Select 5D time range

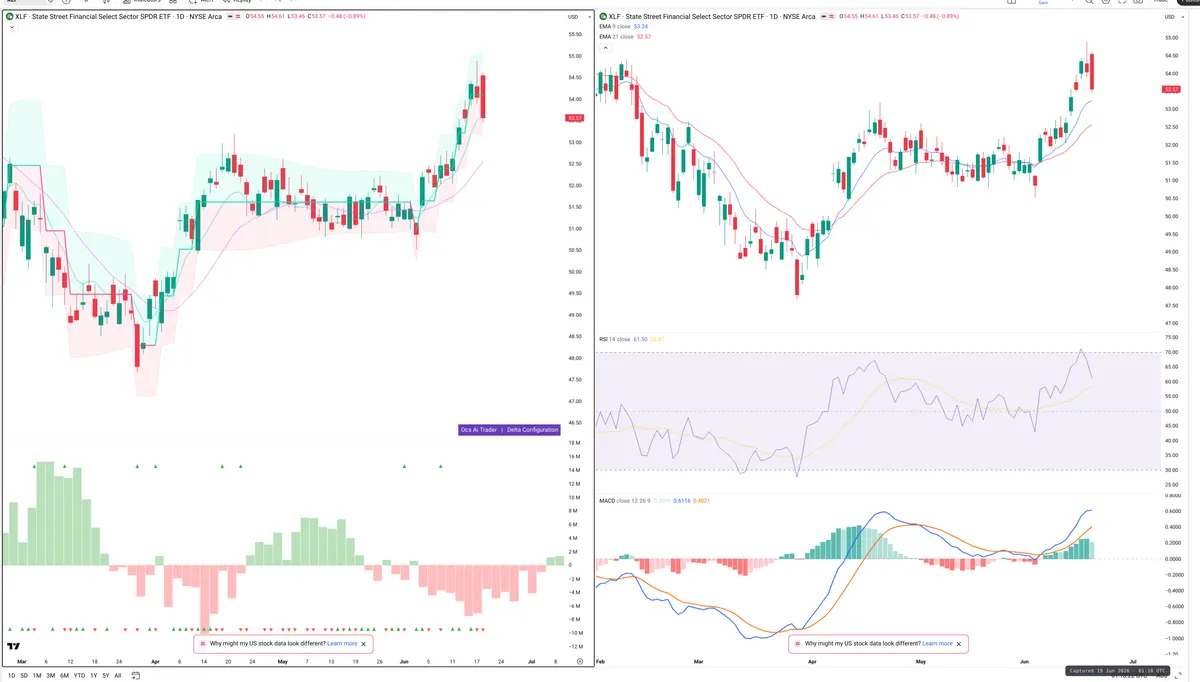[23, 676]
